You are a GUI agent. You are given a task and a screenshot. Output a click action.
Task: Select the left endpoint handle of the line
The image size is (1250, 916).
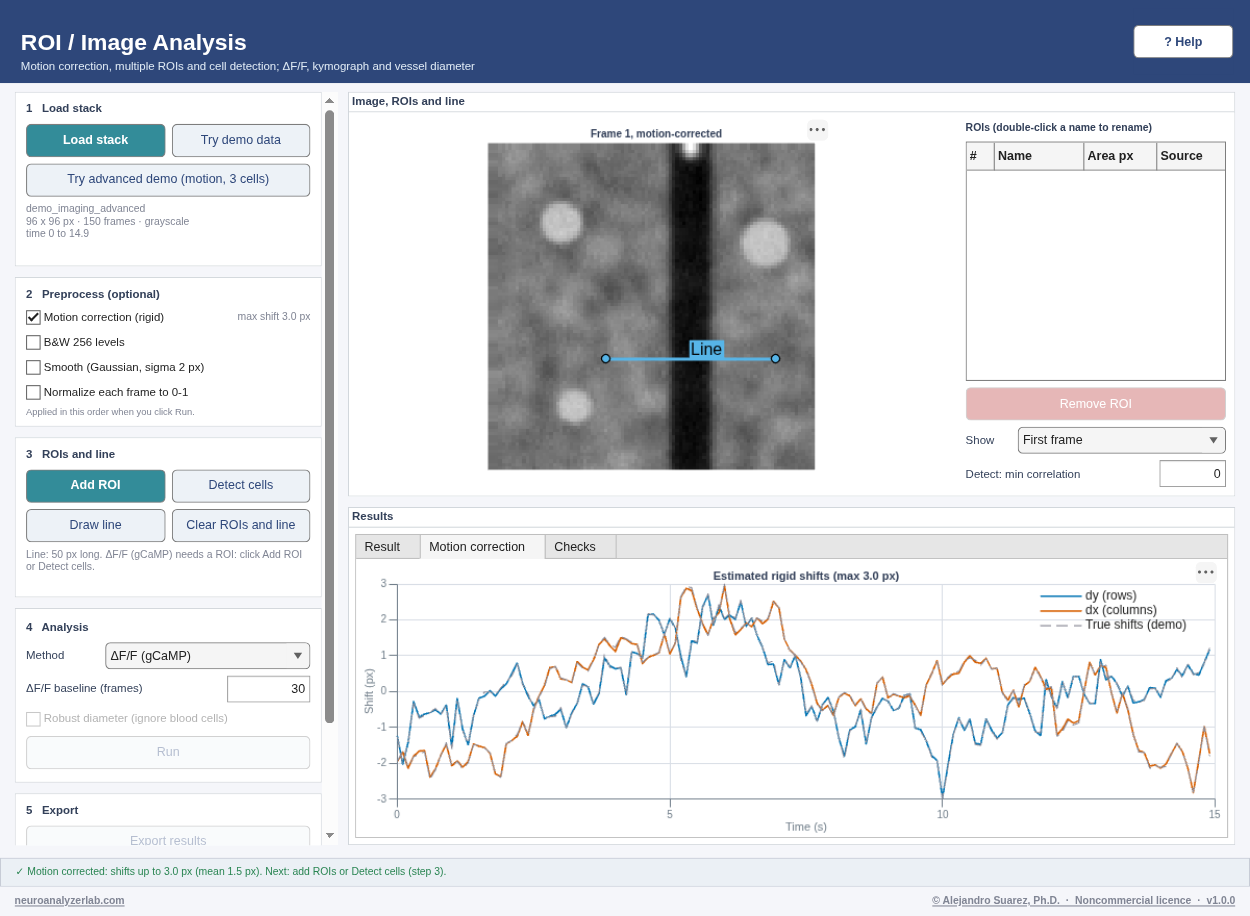[605, 358]
